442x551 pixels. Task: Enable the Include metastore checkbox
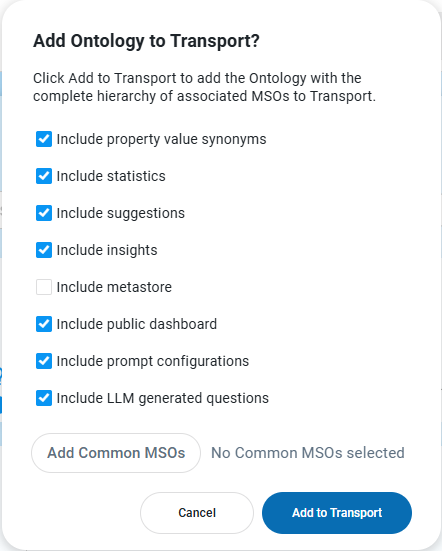click(44, 287)
